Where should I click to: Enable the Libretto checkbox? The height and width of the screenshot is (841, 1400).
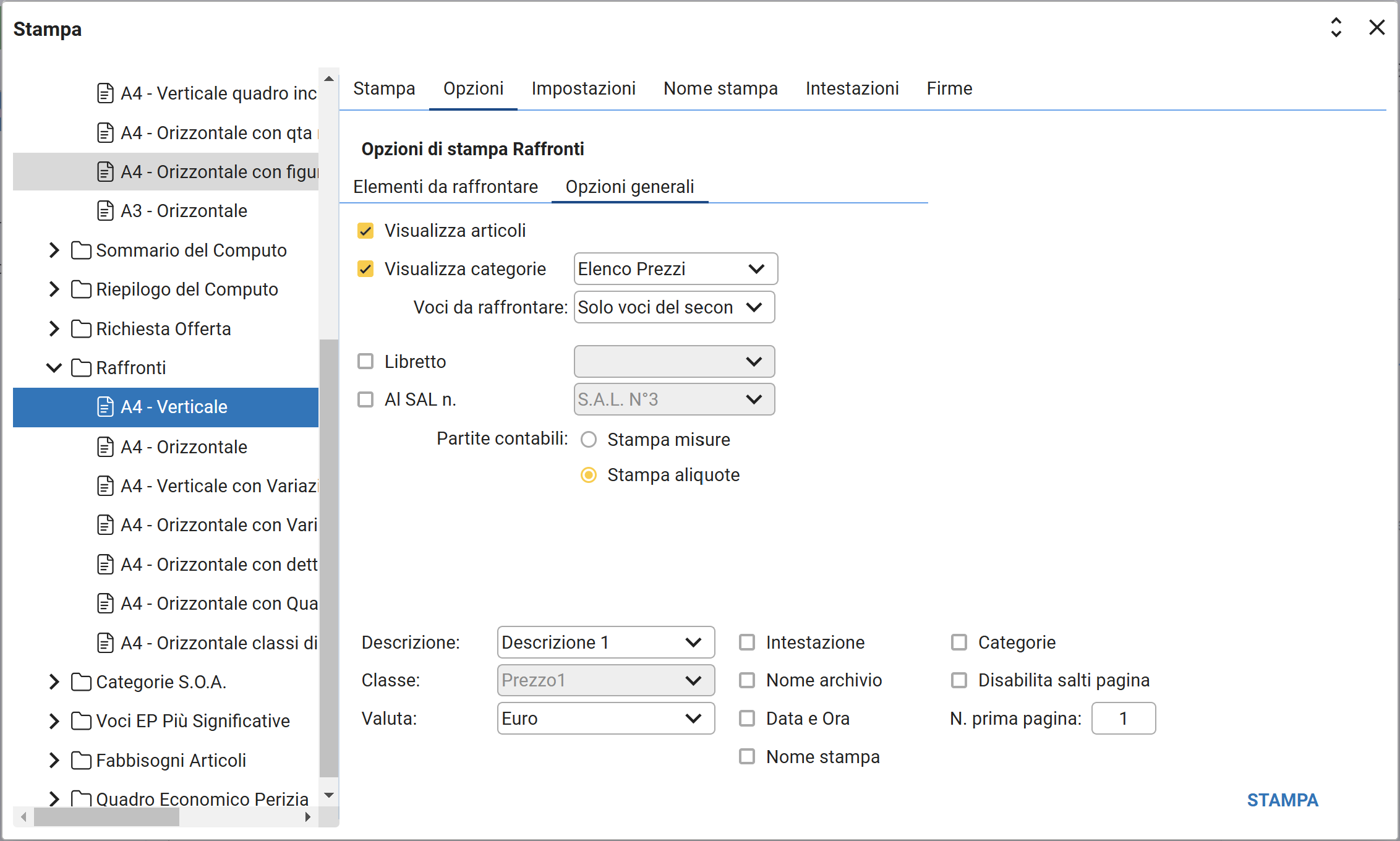point(365,361)
